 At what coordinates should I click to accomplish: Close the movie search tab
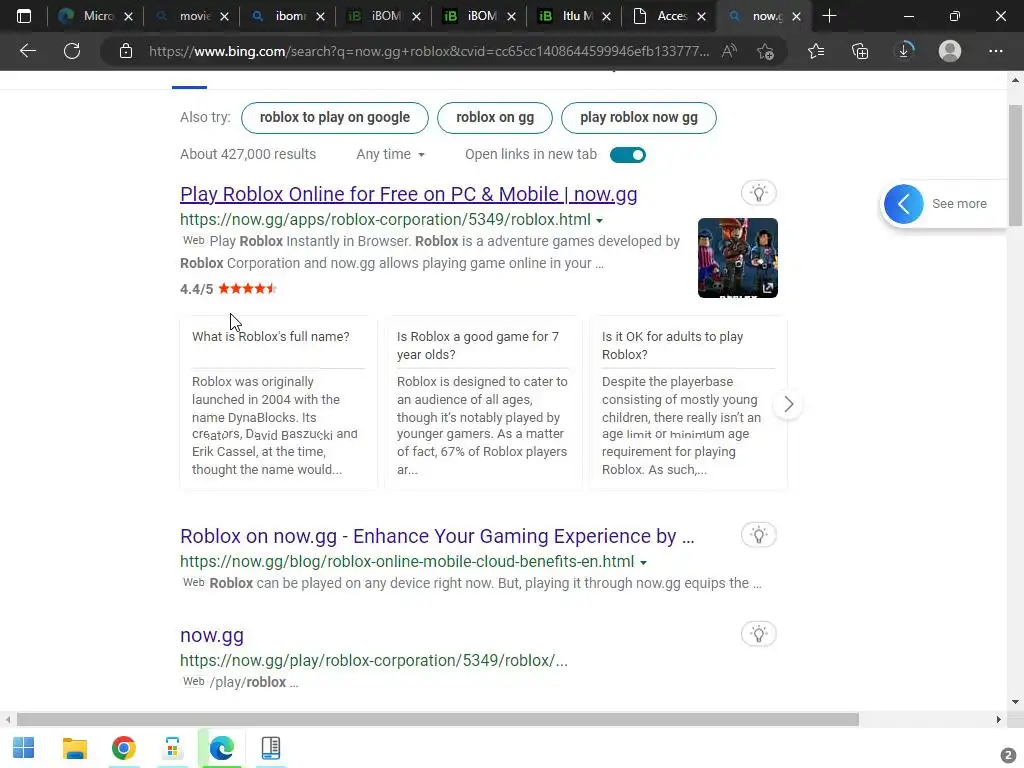(x=225, y=16)
